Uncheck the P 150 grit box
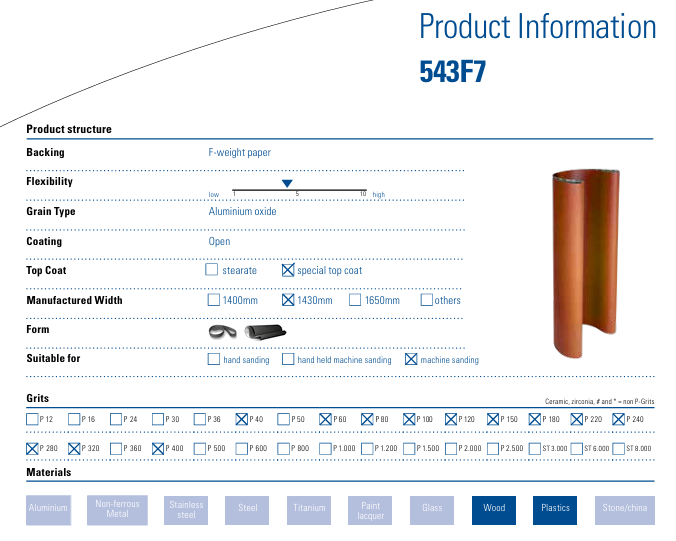Image resolution: width=676 pixels, height=541 pixels. click(x=493, y=419)
